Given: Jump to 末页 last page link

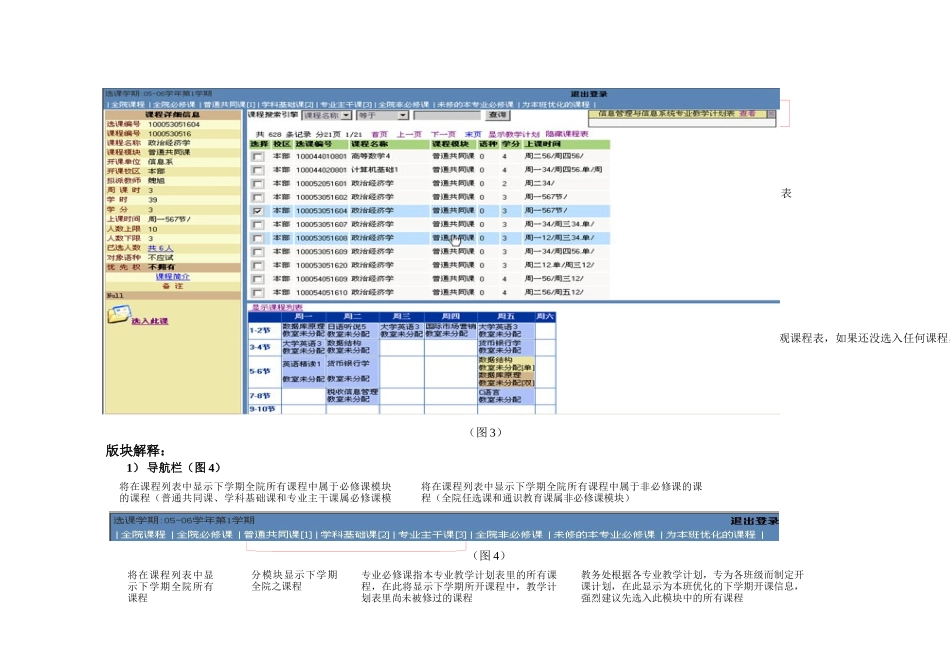Looking at the screenshot, I should coord(473,134).
